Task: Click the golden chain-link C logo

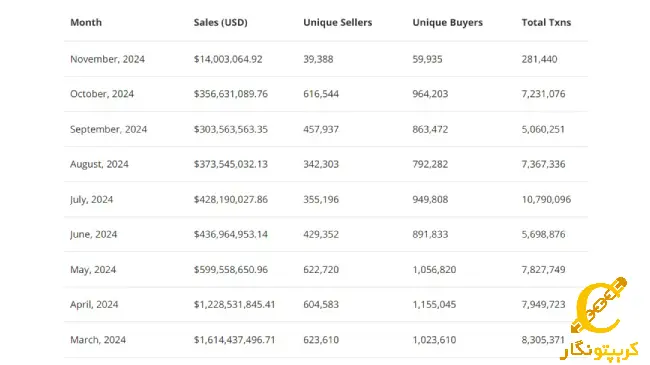Action: (x=599, y=305)
